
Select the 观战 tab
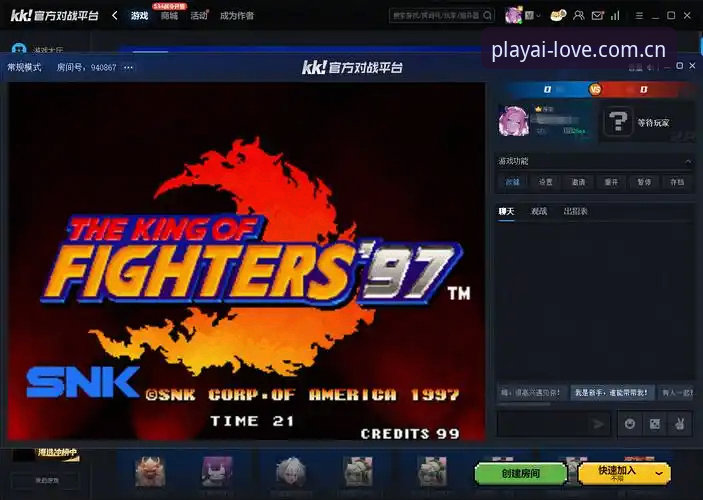pyautogui.click(x=538, y=211)
